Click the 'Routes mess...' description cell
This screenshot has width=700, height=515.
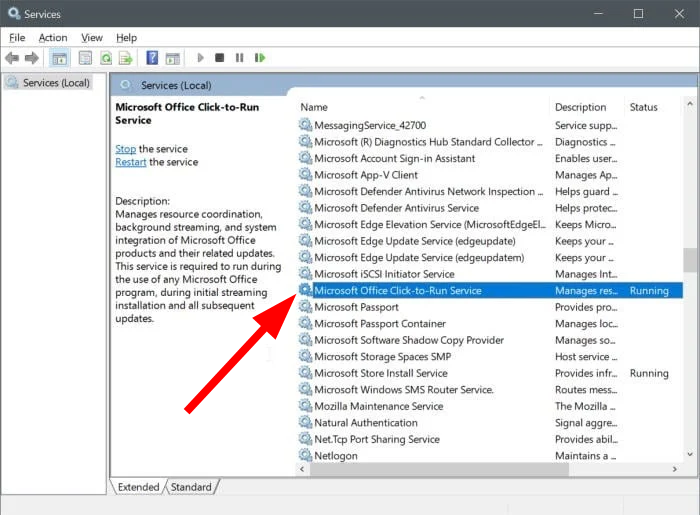pyautogui.click(x=586, y=390)
